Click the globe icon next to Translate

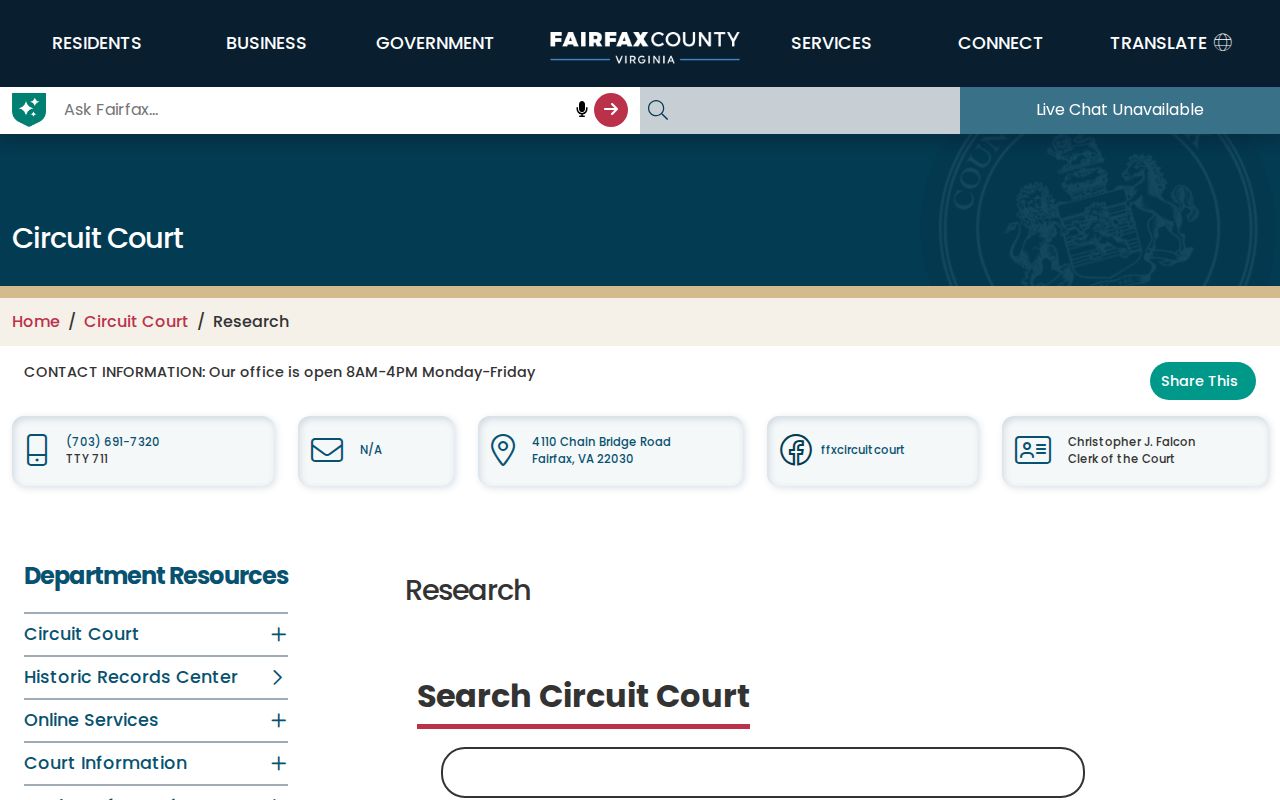[x=1222, y=42]
